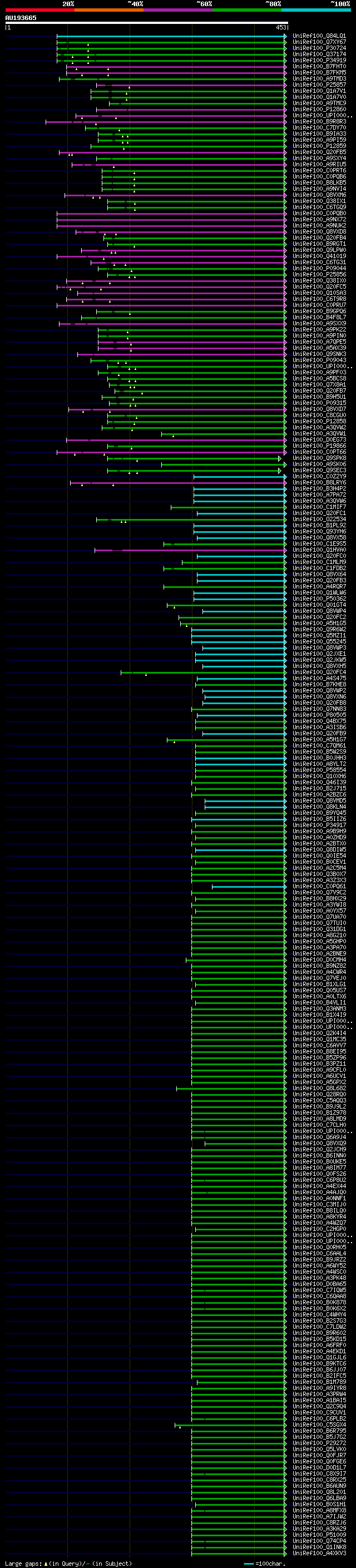This screenshot has height=1568, width=356.
Task: Select label UniRef100_Q20FB5
Action: click(x=319, y=152)
